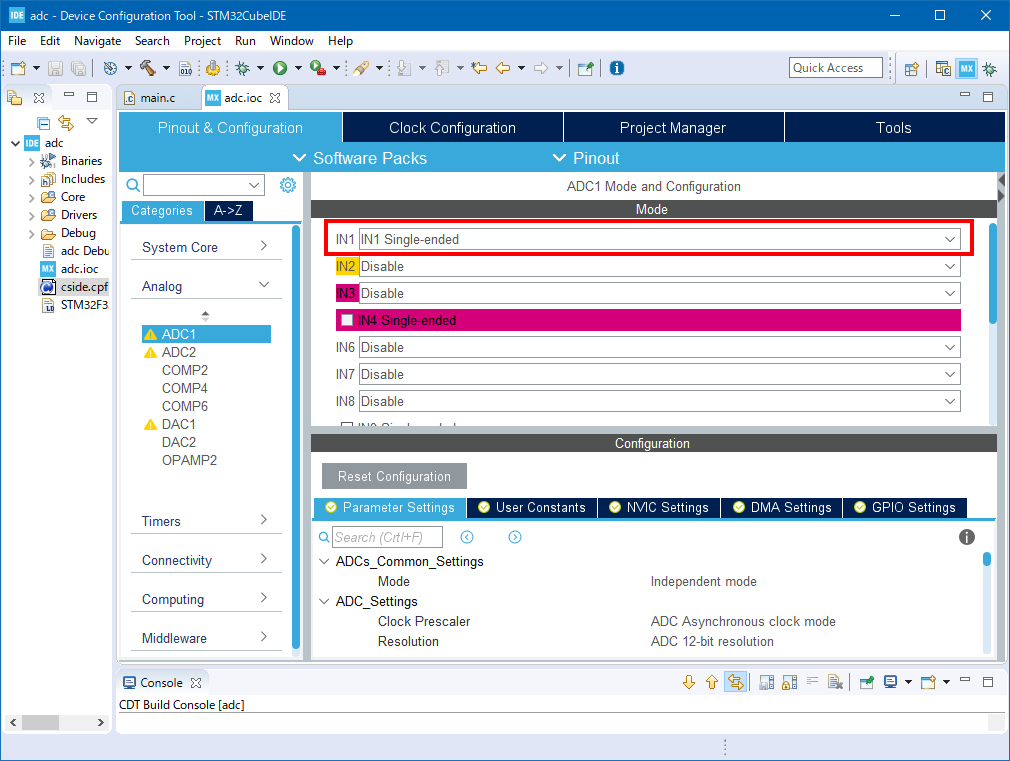The height and width of the screenshot is (761, 1010).
Task: Select DAC1 in the Analog list
Action: tap(178, 425)
